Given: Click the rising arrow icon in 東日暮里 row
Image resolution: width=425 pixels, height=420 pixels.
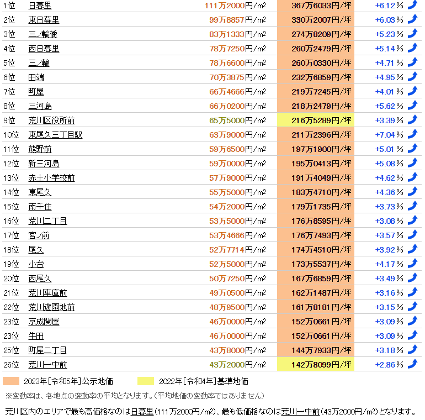Looking at the screenshot, I should [413, 19].
